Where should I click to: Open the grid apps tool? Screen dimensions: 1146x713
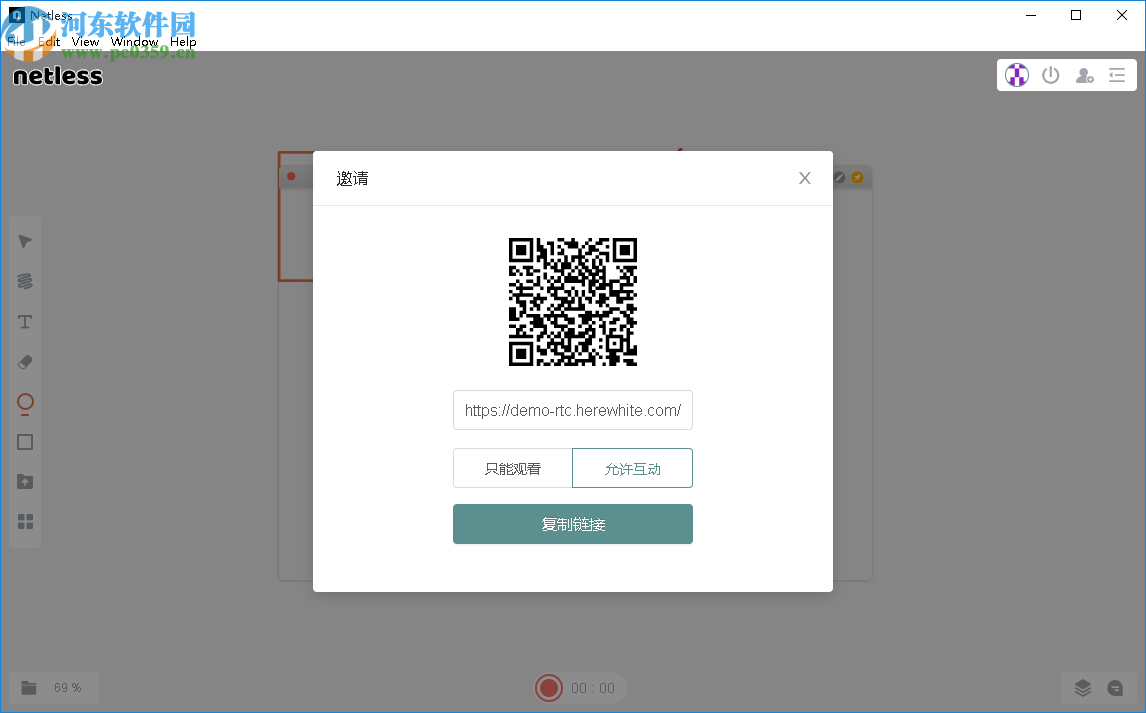coord(25,522)
